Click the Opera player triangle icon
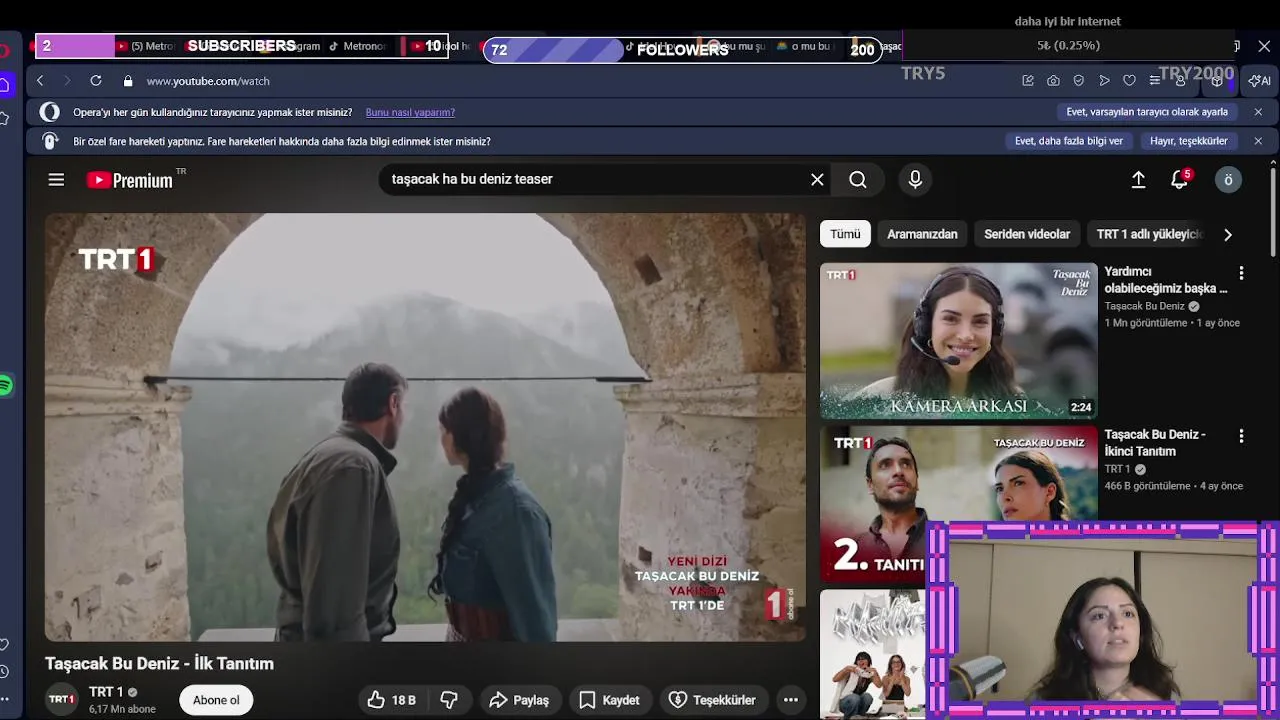 pyautogui.click(x=1104, y=81)
